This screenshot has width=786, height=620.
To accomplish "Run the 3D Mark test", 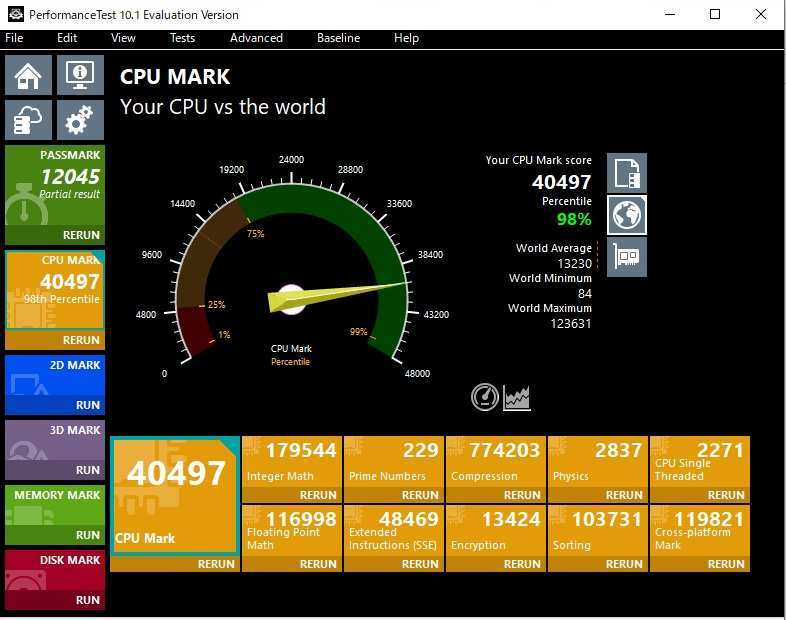I will (x=88, y=470).
